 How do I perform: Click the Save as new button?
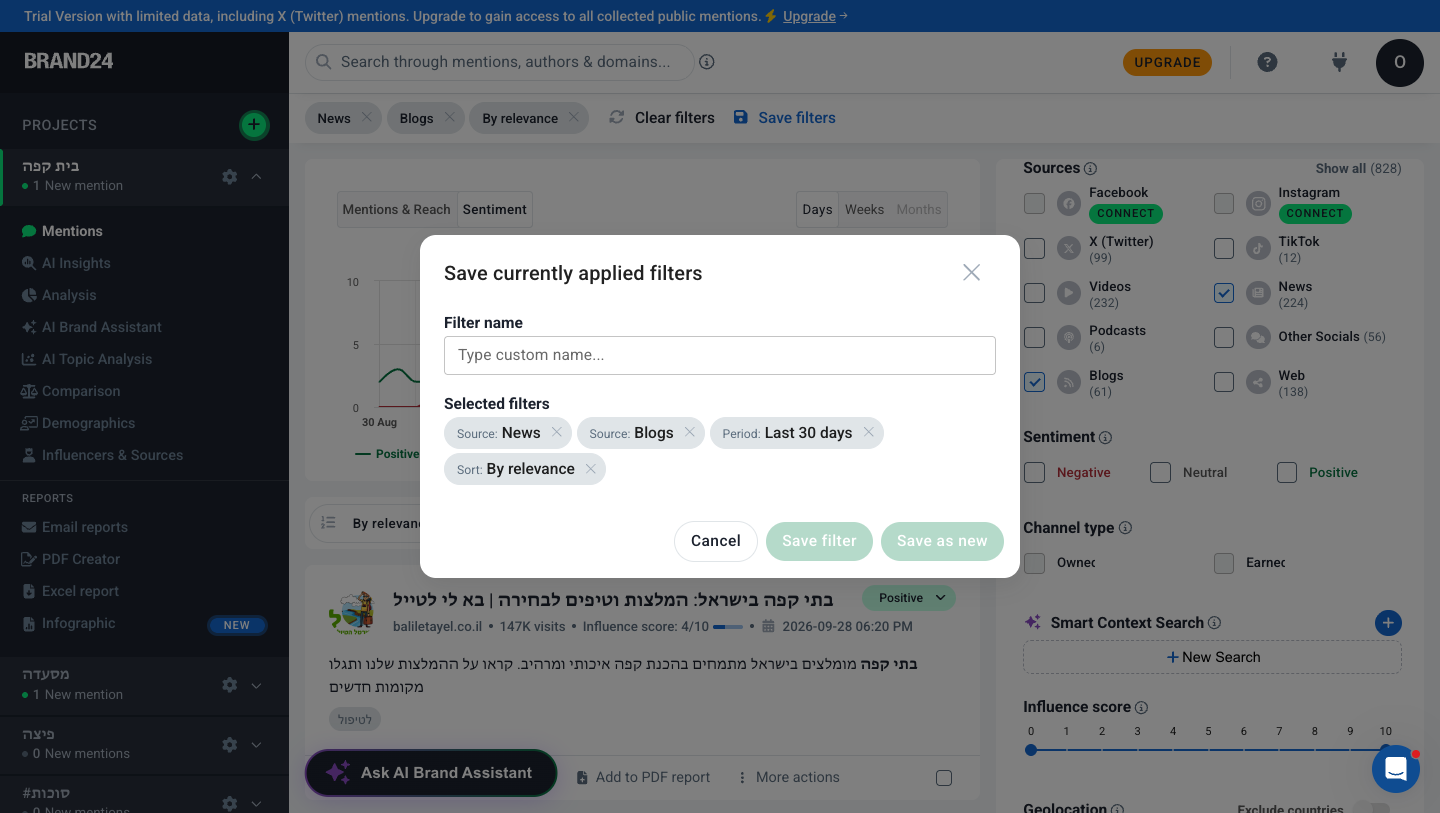pyautogui.click(x=942, y=541)
